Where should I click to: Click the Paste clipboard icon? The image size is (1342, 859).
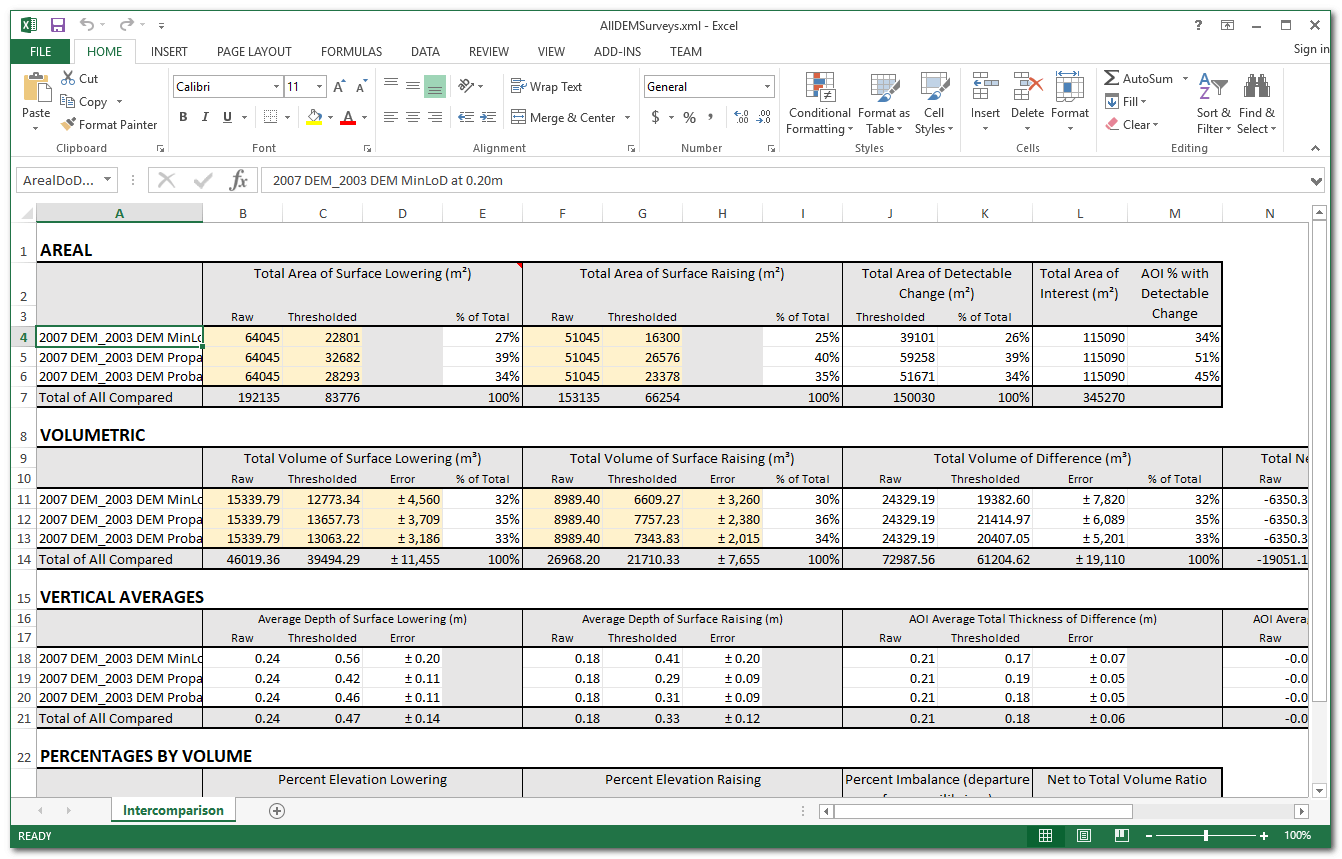pos(36,88)
